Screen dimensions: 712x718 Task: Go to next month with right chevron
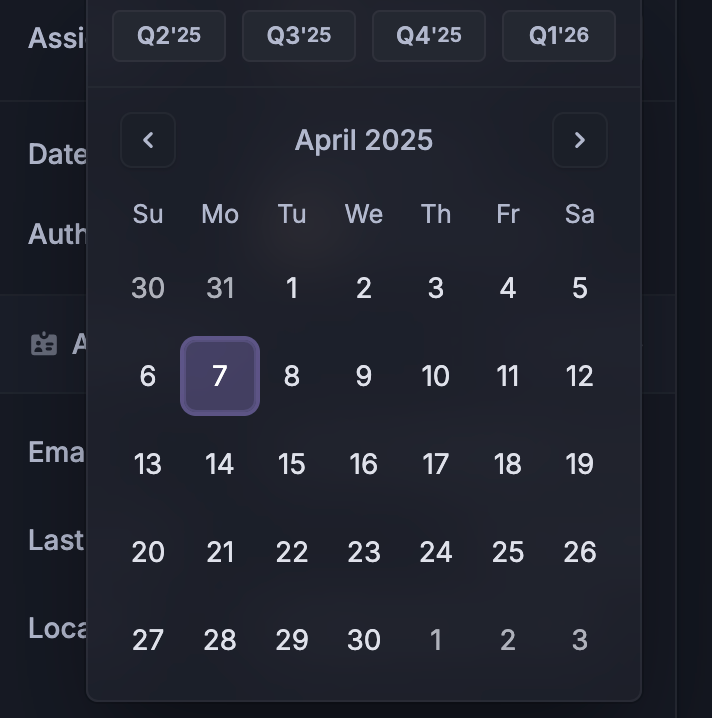(x=580, y=140)
